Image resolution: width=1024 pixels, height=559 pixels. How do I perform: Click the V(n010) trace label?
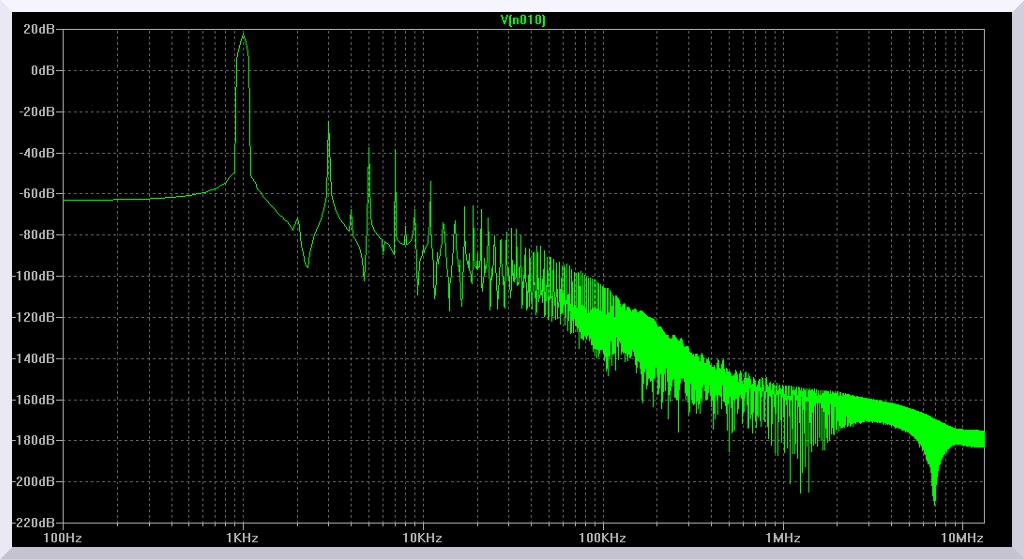(x=522, y=20)
